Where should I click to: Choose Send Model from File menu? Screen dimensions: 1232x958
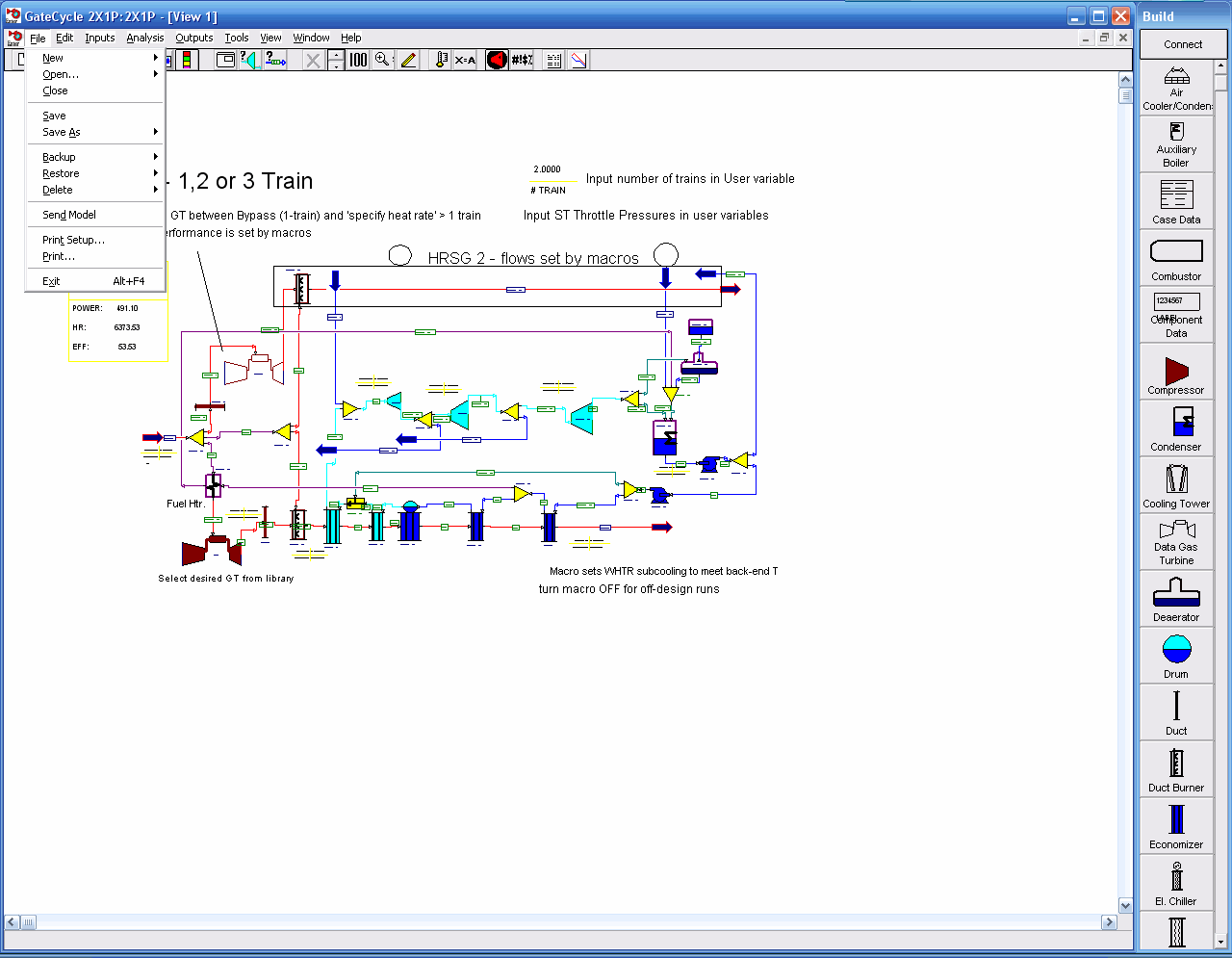coord(95,215)
